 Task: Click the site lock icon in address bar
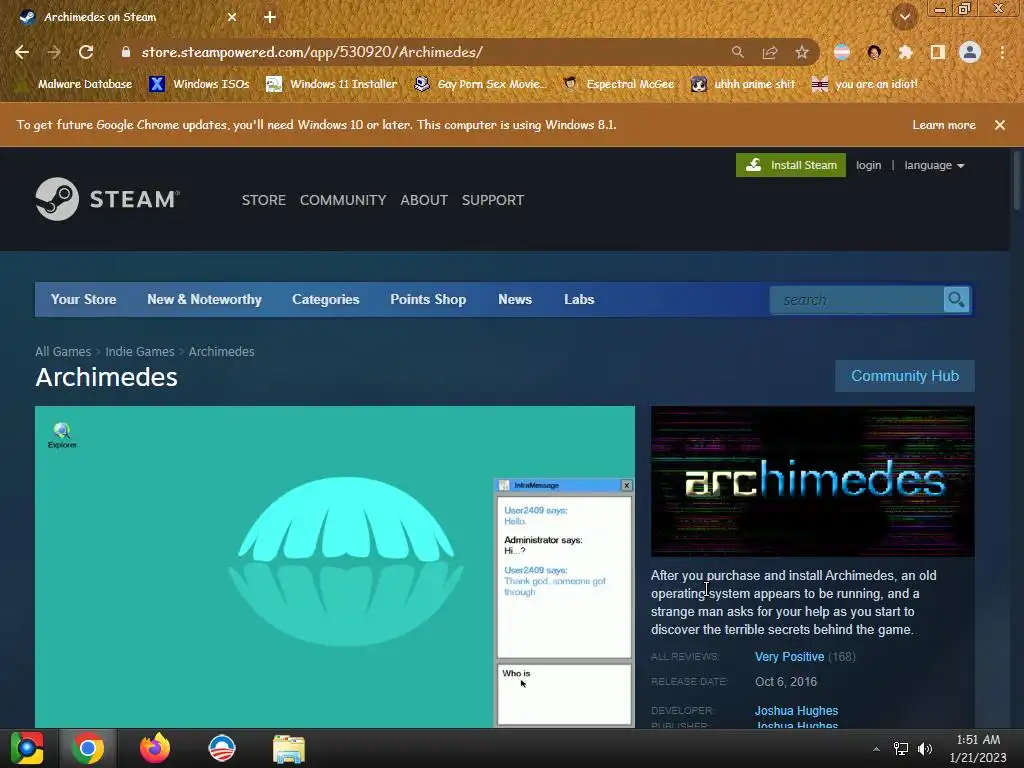click(126, 52)
